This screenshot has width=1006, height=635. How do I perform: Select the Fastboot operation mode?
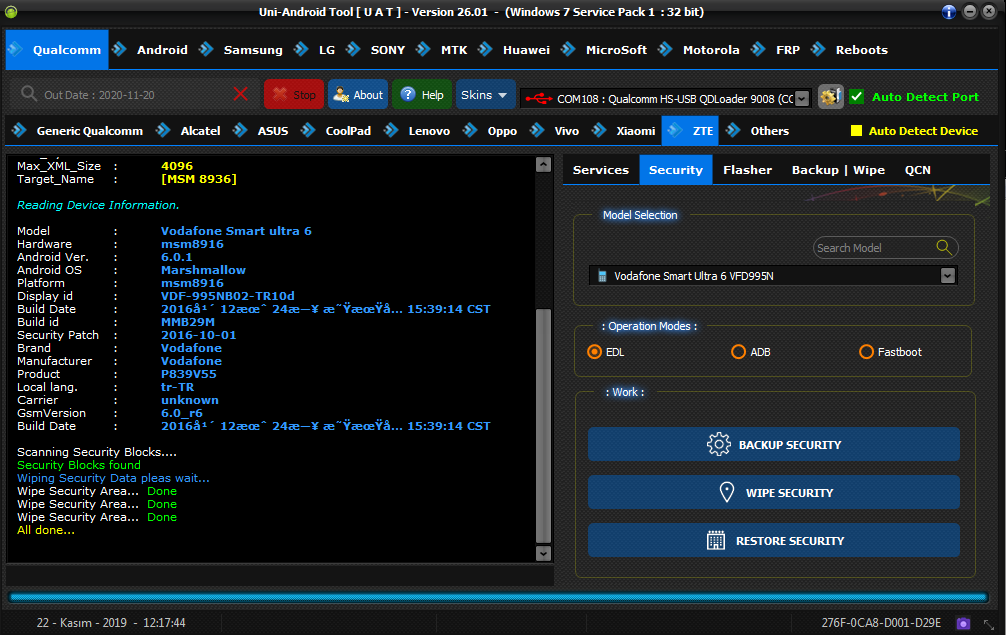(866, 352)
